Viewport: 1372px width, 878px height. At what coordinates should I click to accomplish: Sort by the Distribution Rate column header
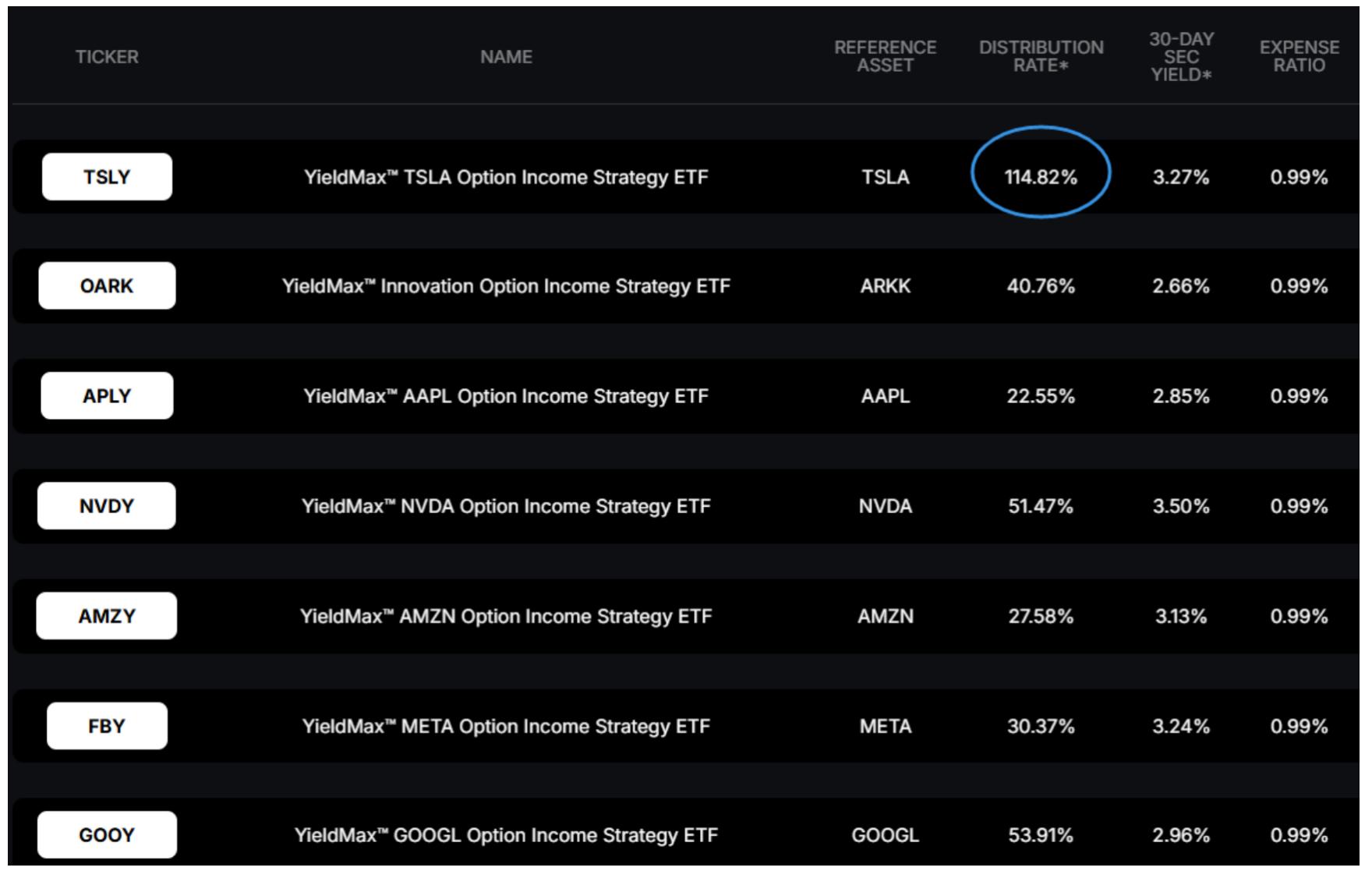pyautogui.click(x=1041, y=56)
